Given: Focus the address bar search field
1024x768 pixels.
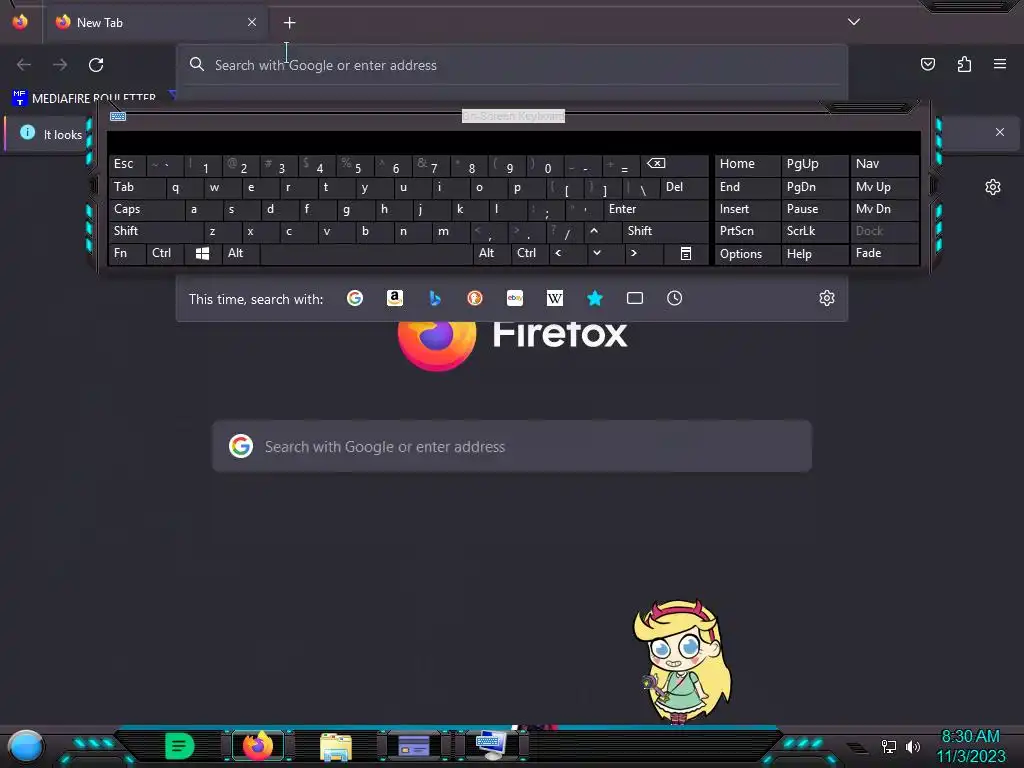Looking at the screenshot, I should pyautogui.click(x=512, y=65).
